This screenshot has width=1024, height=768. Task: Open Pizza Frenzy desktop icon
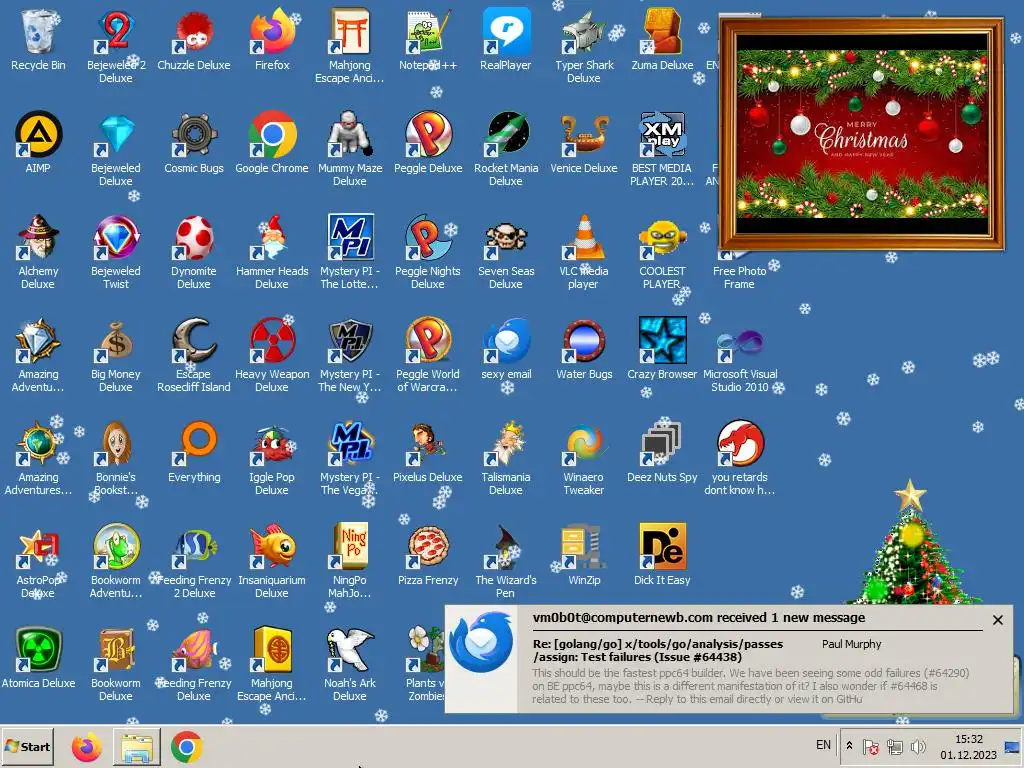coord(428,555)
